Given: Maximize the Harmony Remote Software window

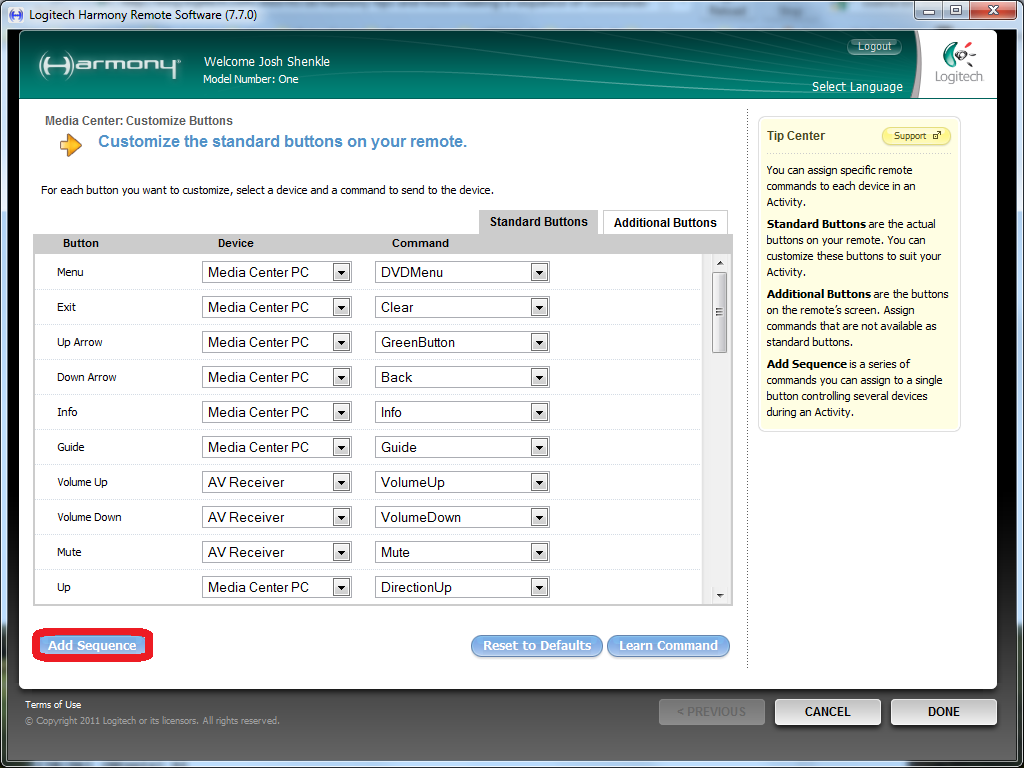Looking at the screenshot, I should (956, 10).
